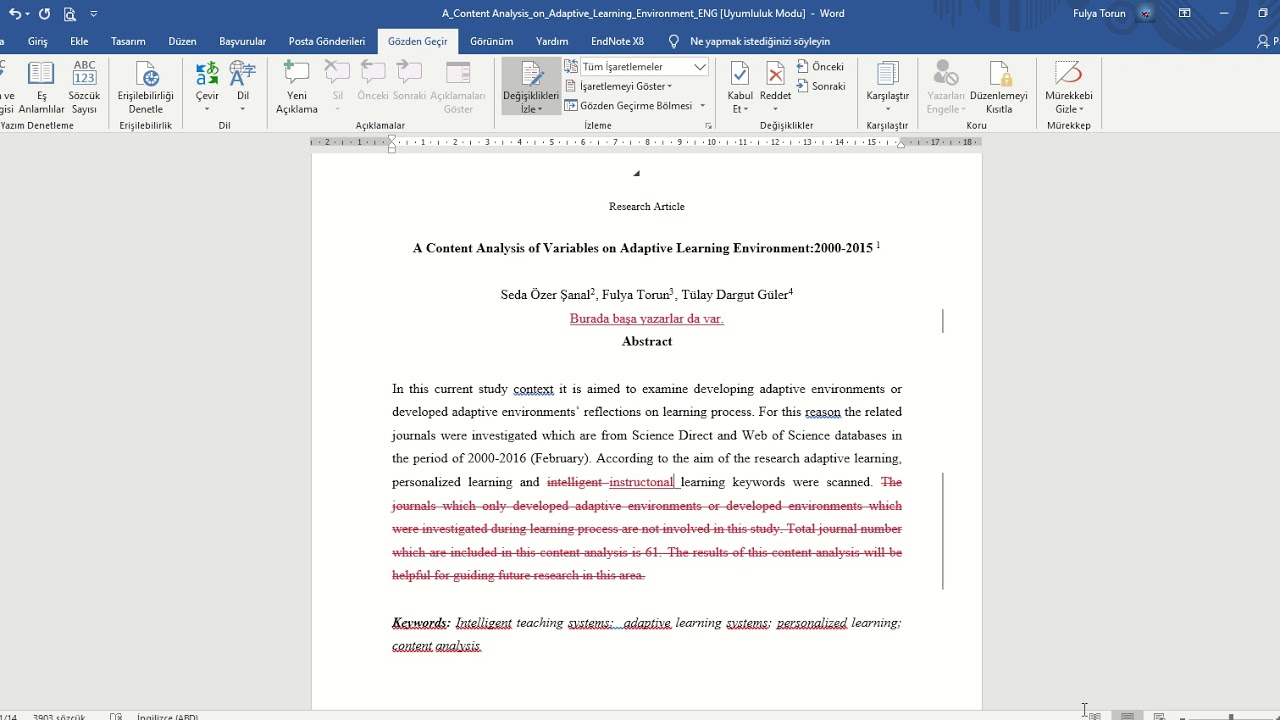The image size is (1280, 720).
Task: Click the 'Ne yapmak istediğinizi söyleyin' search box
Action: pyautogui.click(x=759, y=41)
